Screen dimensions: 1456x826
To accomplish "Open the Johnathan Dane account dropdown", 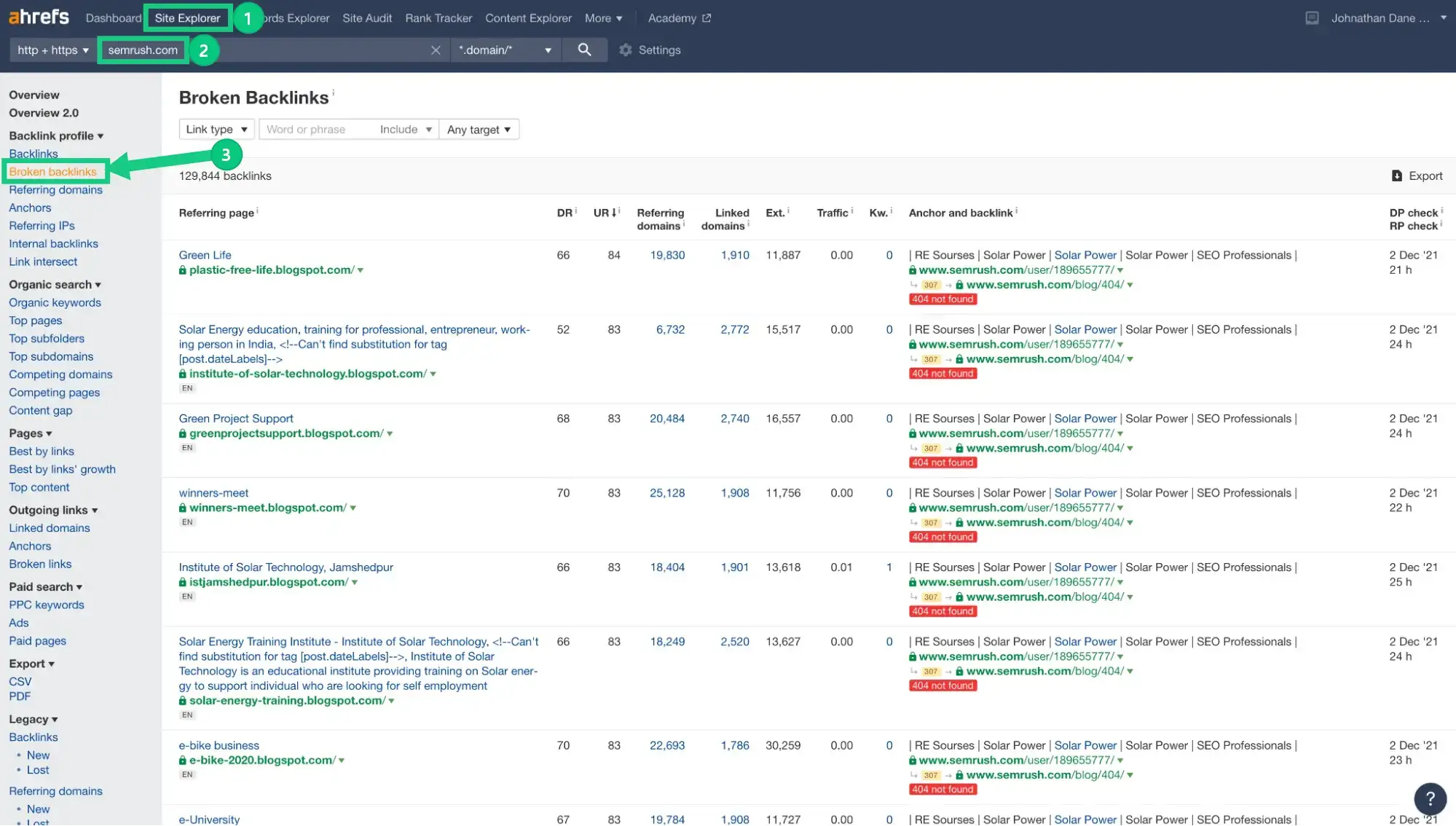I will [x=1388, y=18].
